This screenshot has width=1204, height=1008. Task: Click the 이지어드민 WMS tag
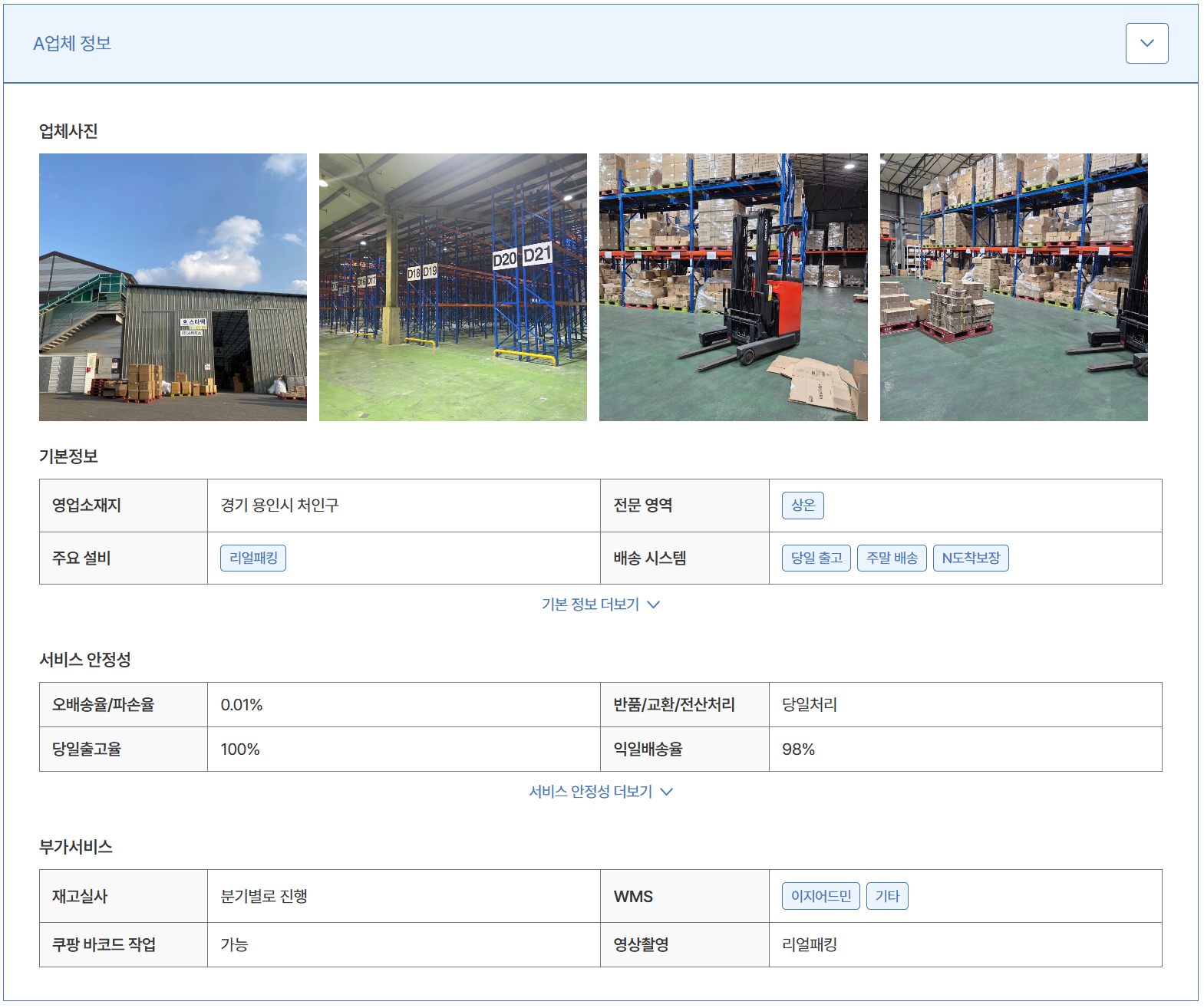(821, 896)
